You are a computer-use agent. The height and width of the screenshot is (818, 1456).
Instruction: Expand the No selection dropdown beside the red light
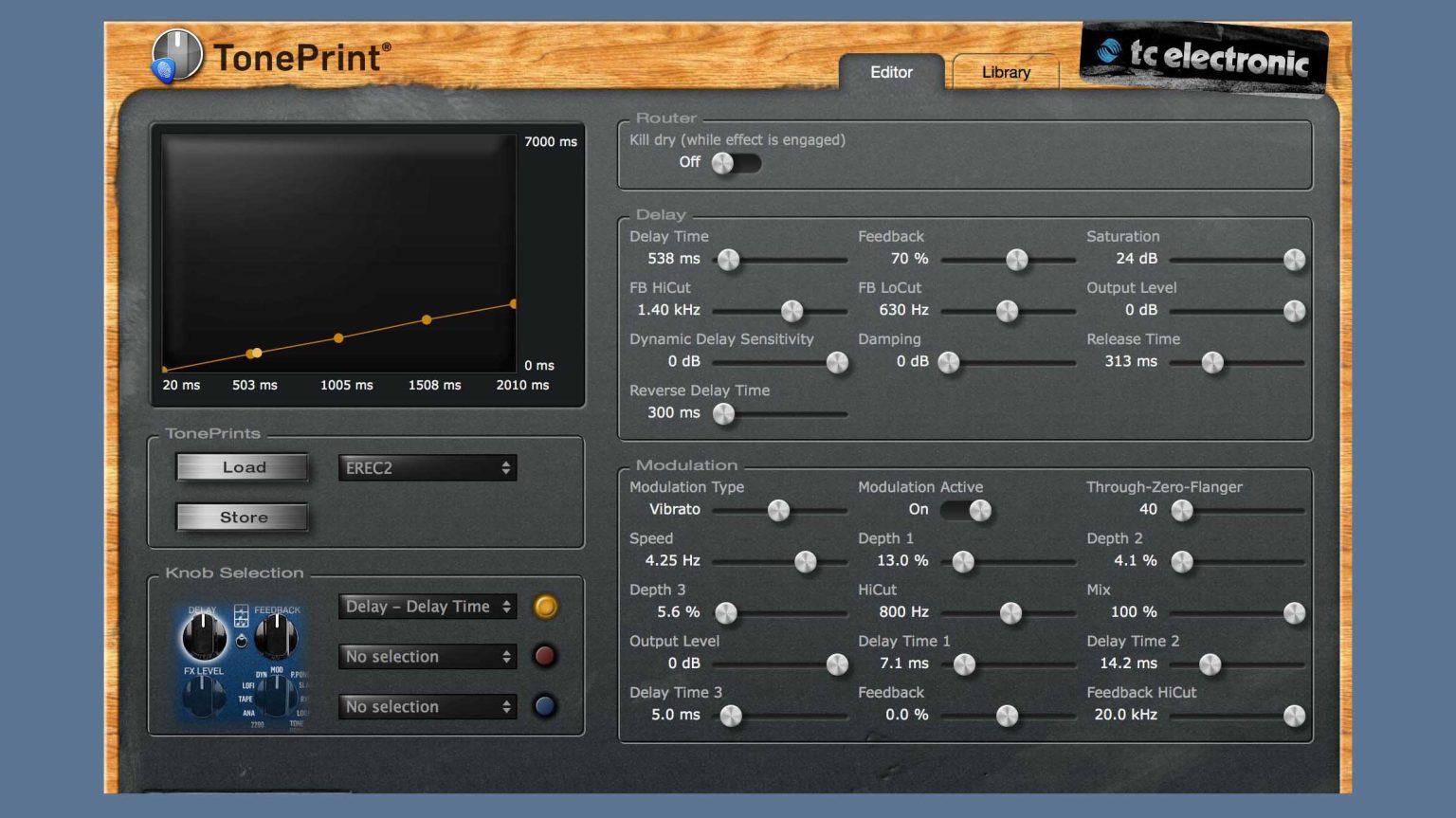pos(428,656)
